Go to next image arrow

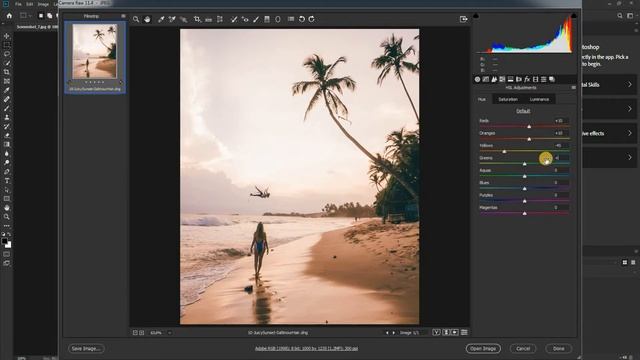pos(394,333)
